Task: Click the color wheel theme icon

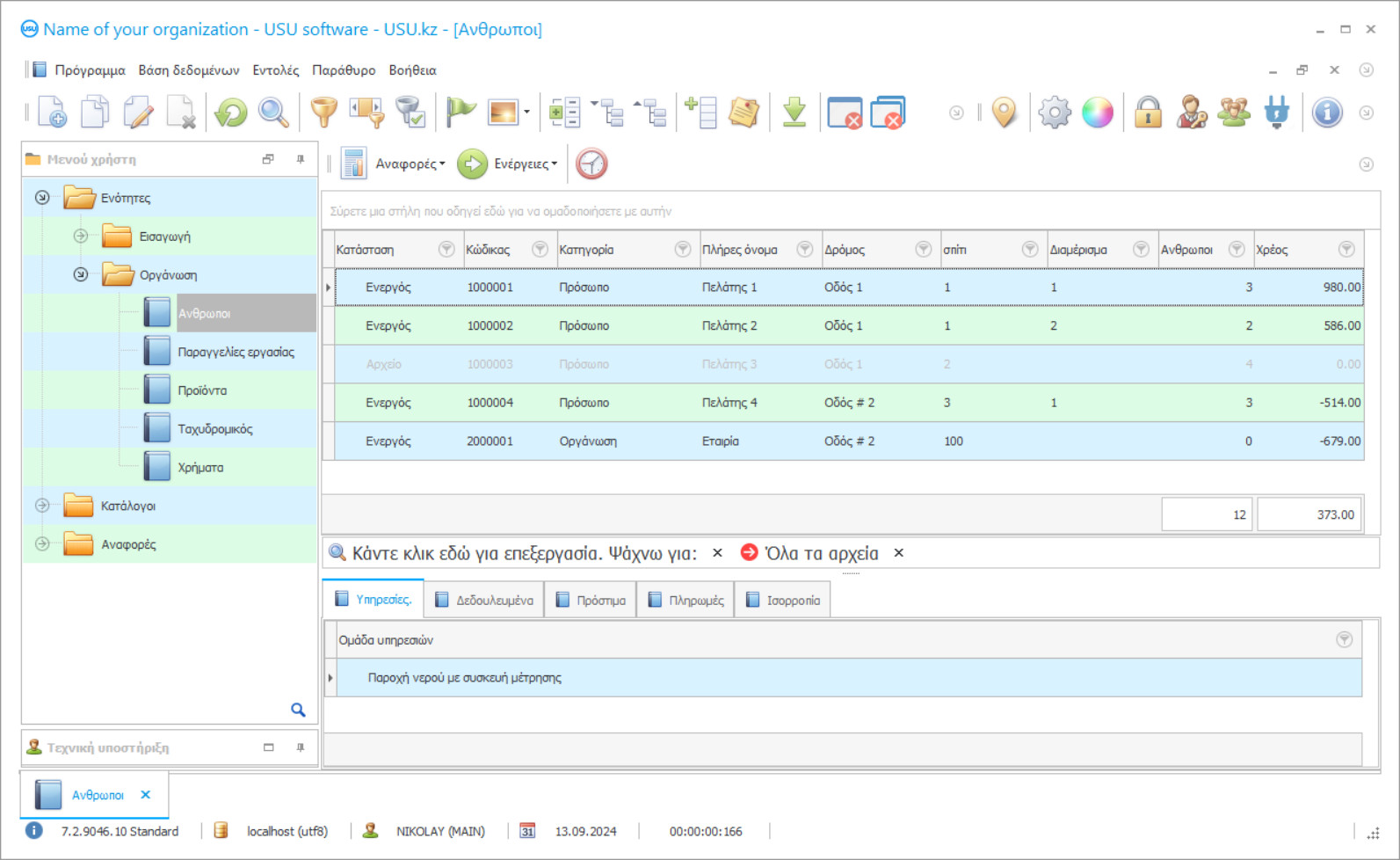Action: coord(1098,113)
